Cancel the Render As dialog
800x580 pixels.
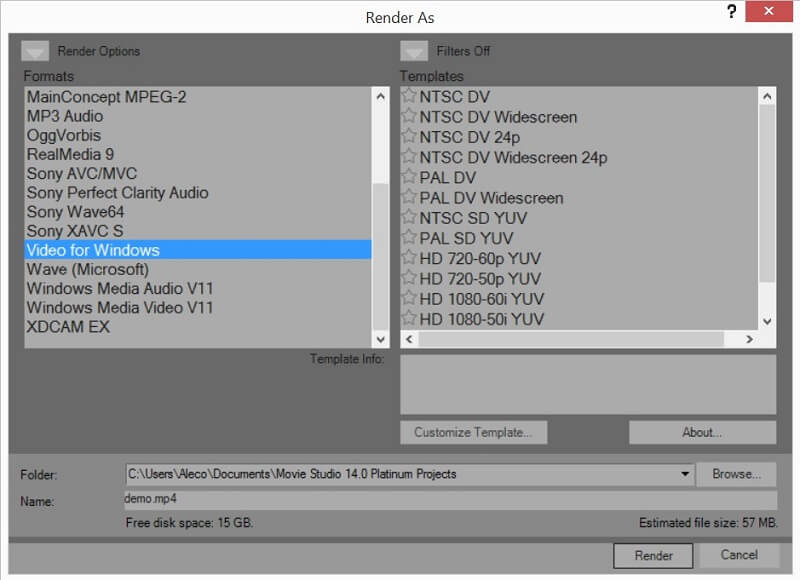tap(739, 555)
